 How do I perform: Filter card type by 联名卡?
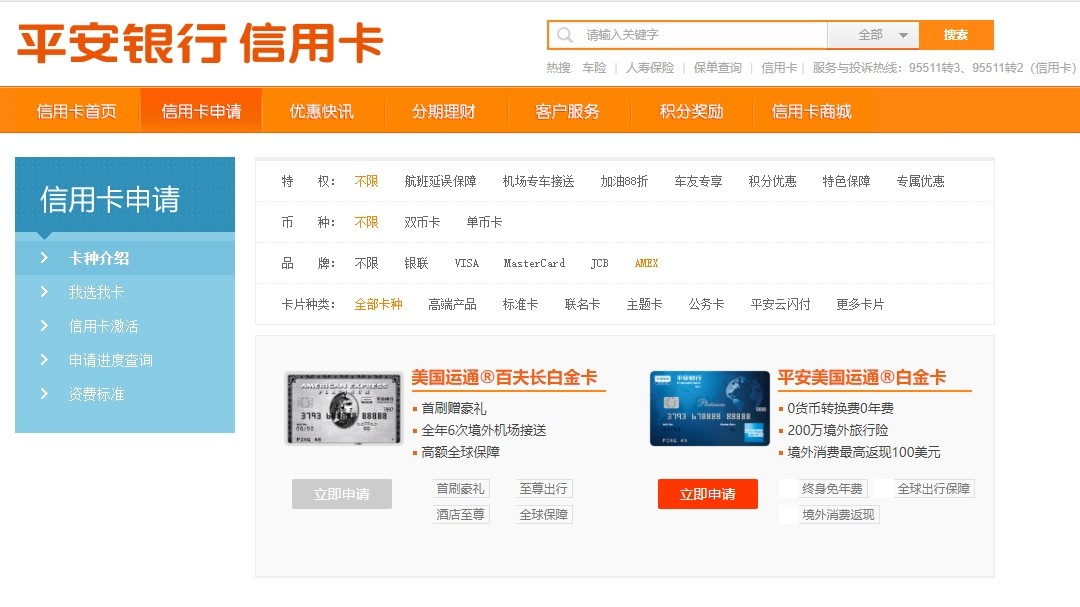[x=582, y=304]
